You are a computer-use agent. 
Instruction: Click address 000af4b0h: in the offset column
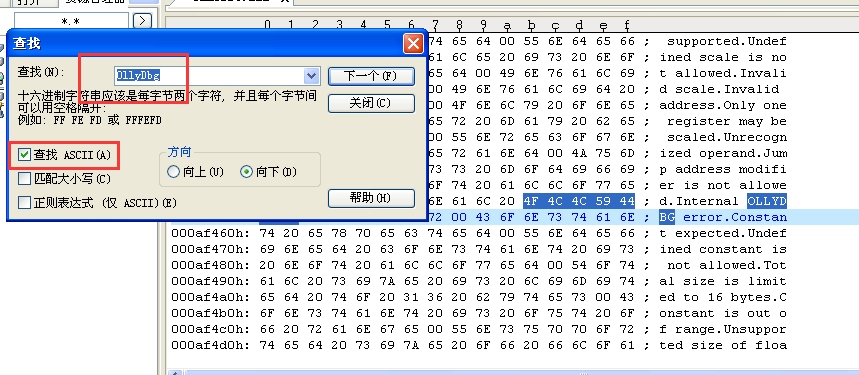coord(211,313)
